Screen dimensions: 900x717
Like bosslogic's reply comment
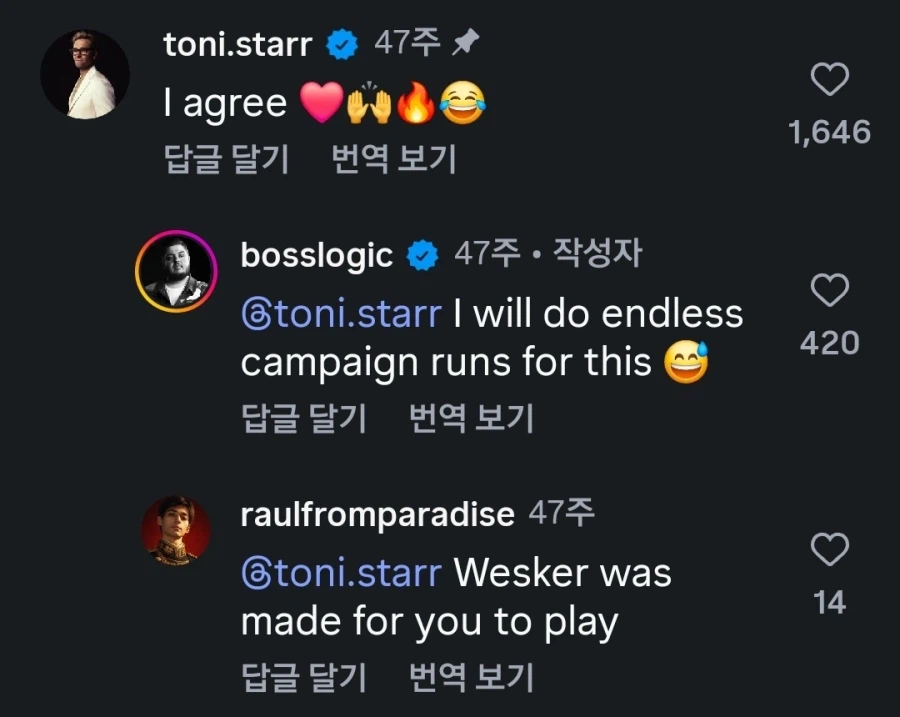829,291
